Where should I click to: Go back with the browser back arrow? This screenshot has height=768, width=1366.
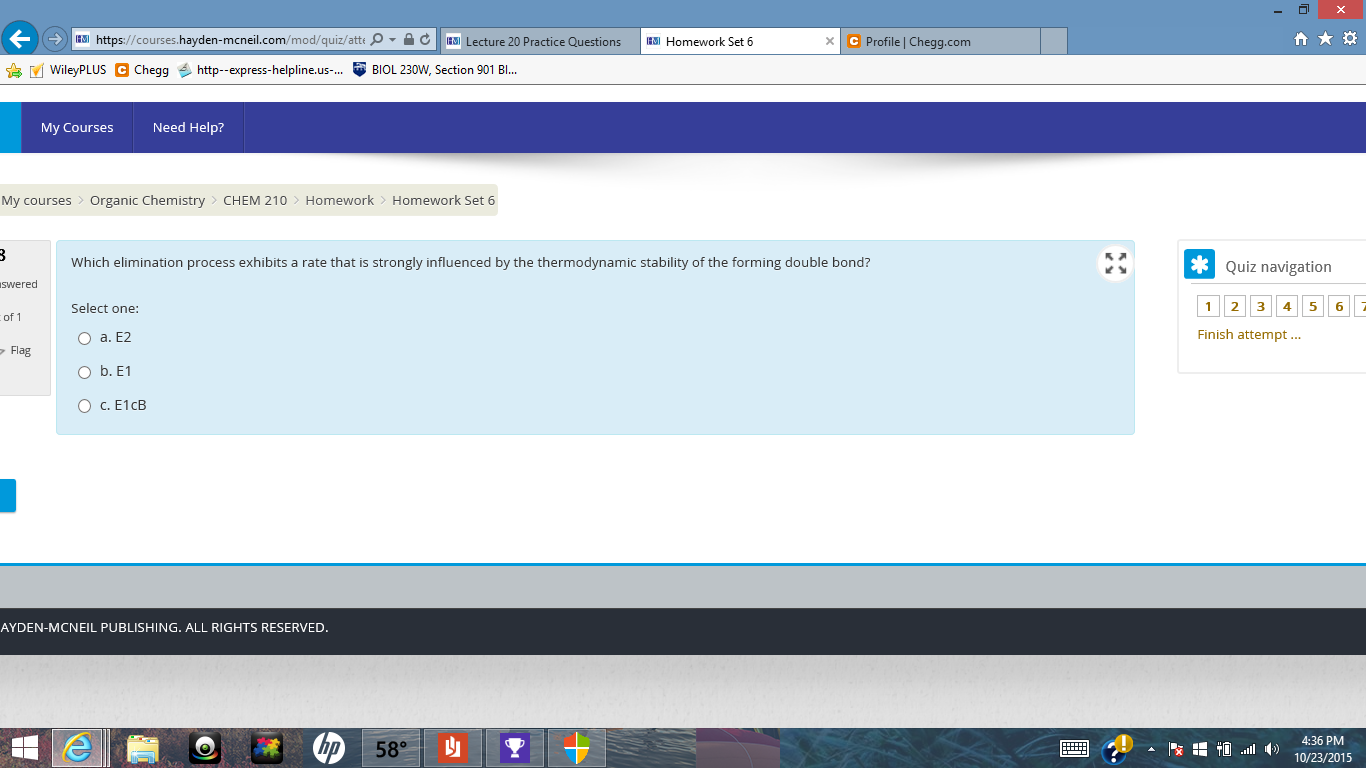[x=20, y=39]
